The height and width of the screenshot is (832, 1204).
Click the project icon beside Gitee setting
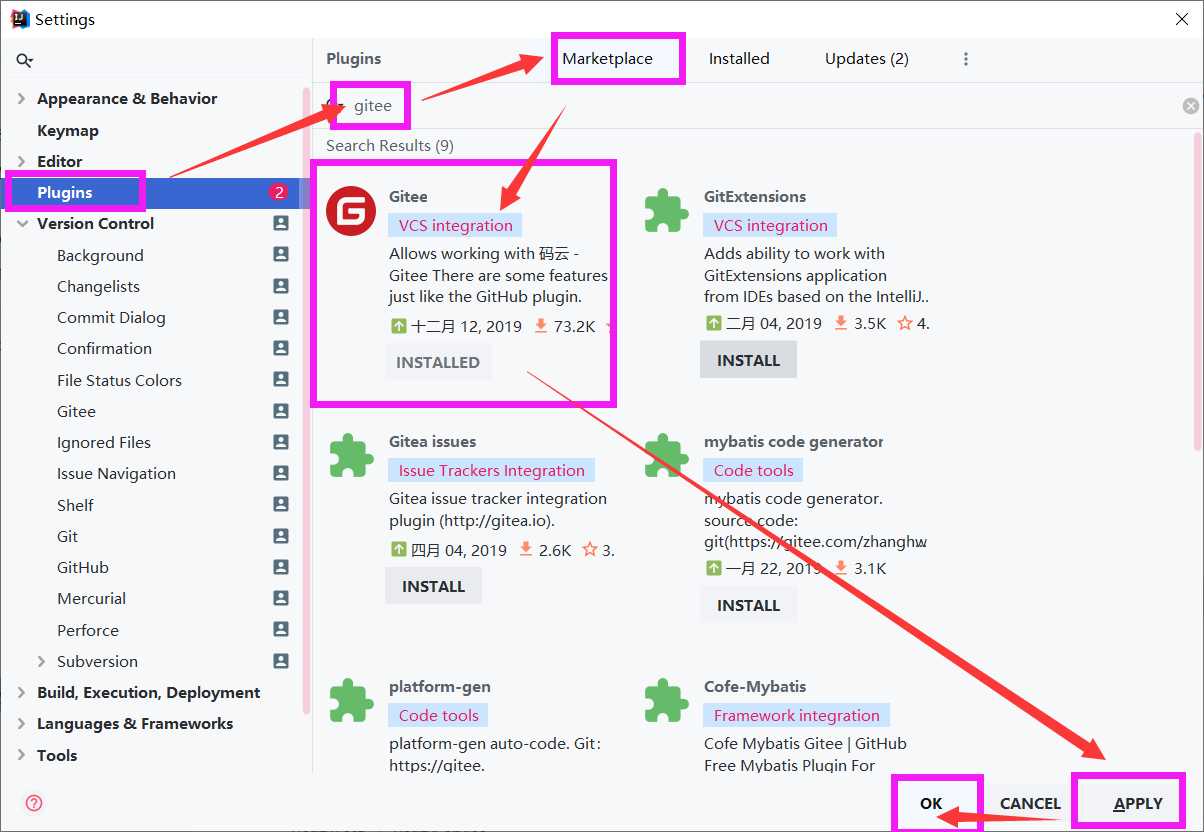[281, 411]
